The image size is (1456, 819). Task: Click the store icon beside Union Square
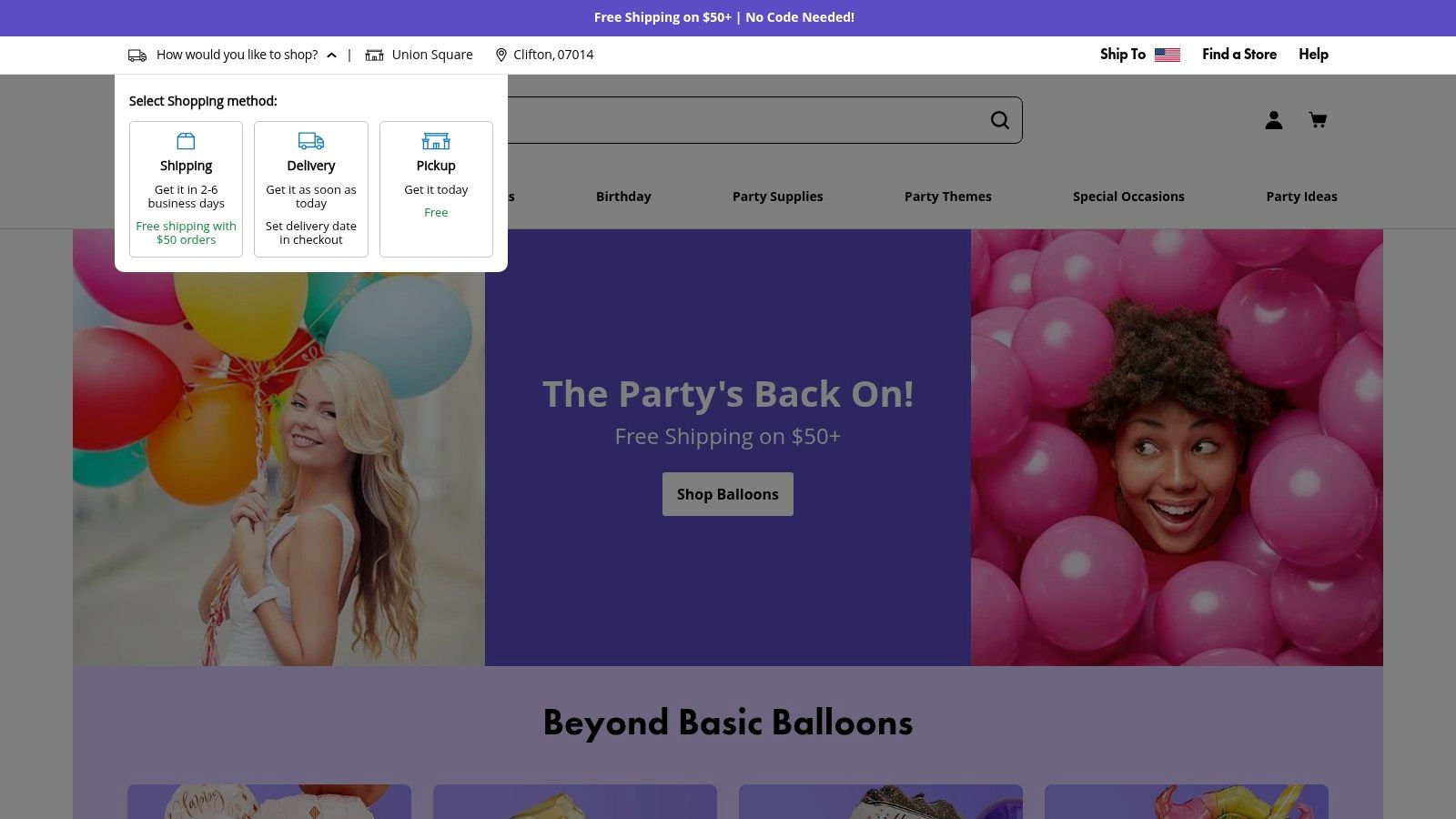point(374,56)
